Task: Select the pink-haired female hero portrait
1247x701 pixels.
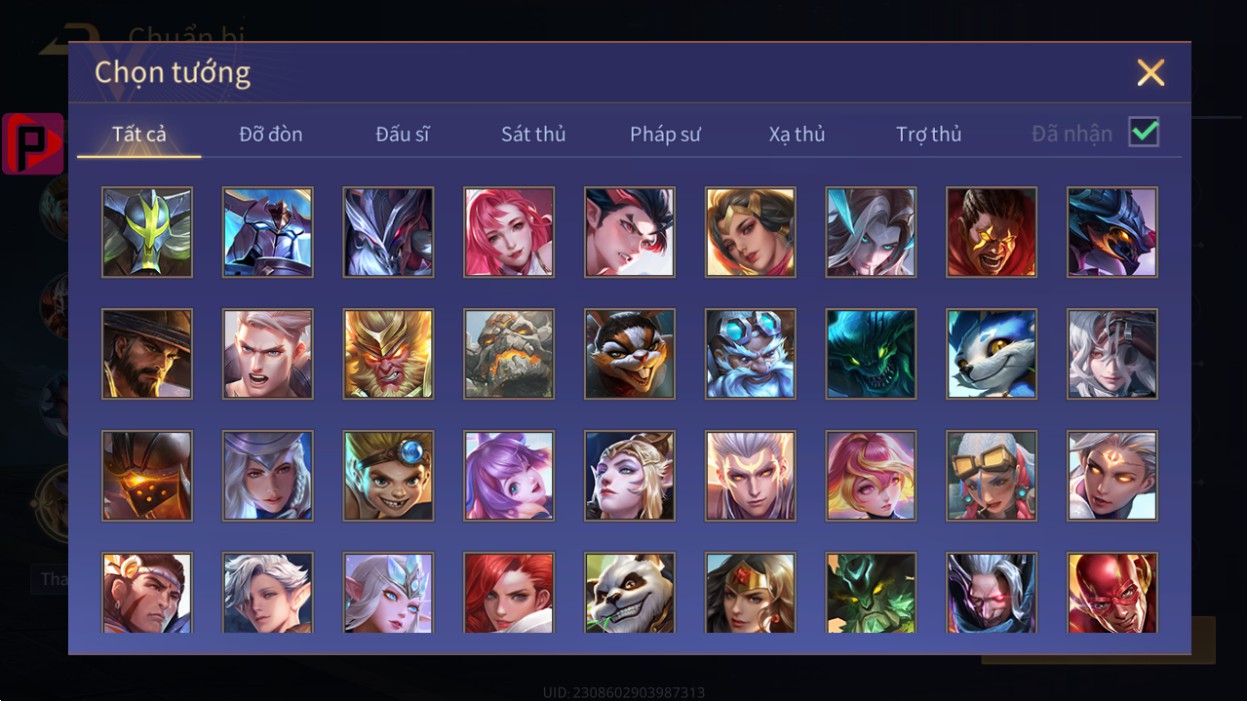Action: 509,232
